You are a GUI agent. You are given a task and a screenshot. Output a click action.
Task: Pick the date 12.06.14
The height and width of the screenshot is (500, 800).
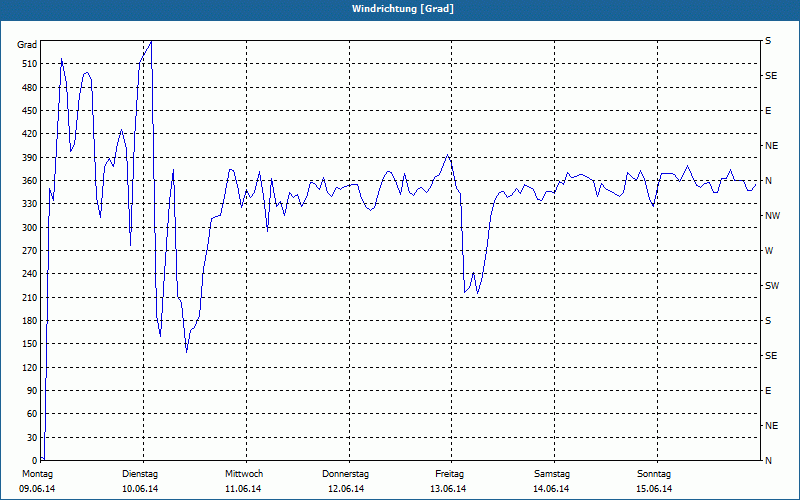(x=346, y=489)
